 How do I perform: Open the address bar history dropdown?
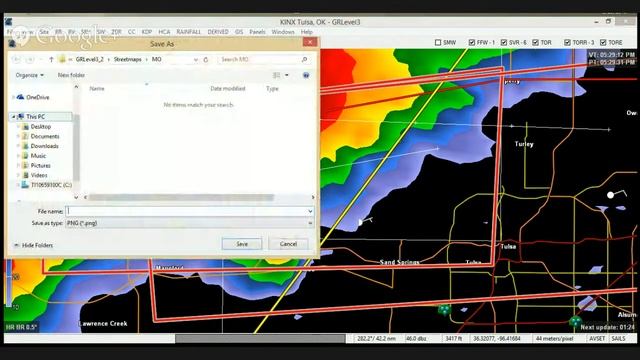tap(196, 60)
